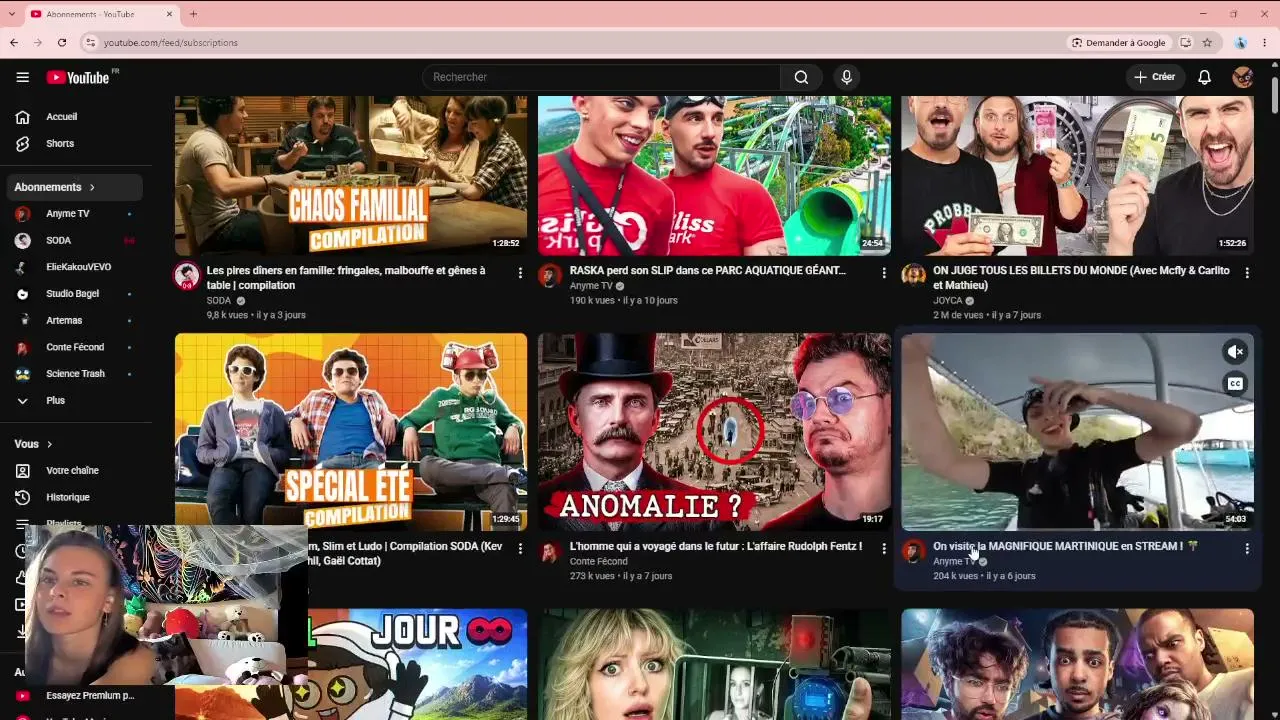Open more options for the Rudolph Fentz video
This screenshot has width=1280, height=720.
(883, 548)
